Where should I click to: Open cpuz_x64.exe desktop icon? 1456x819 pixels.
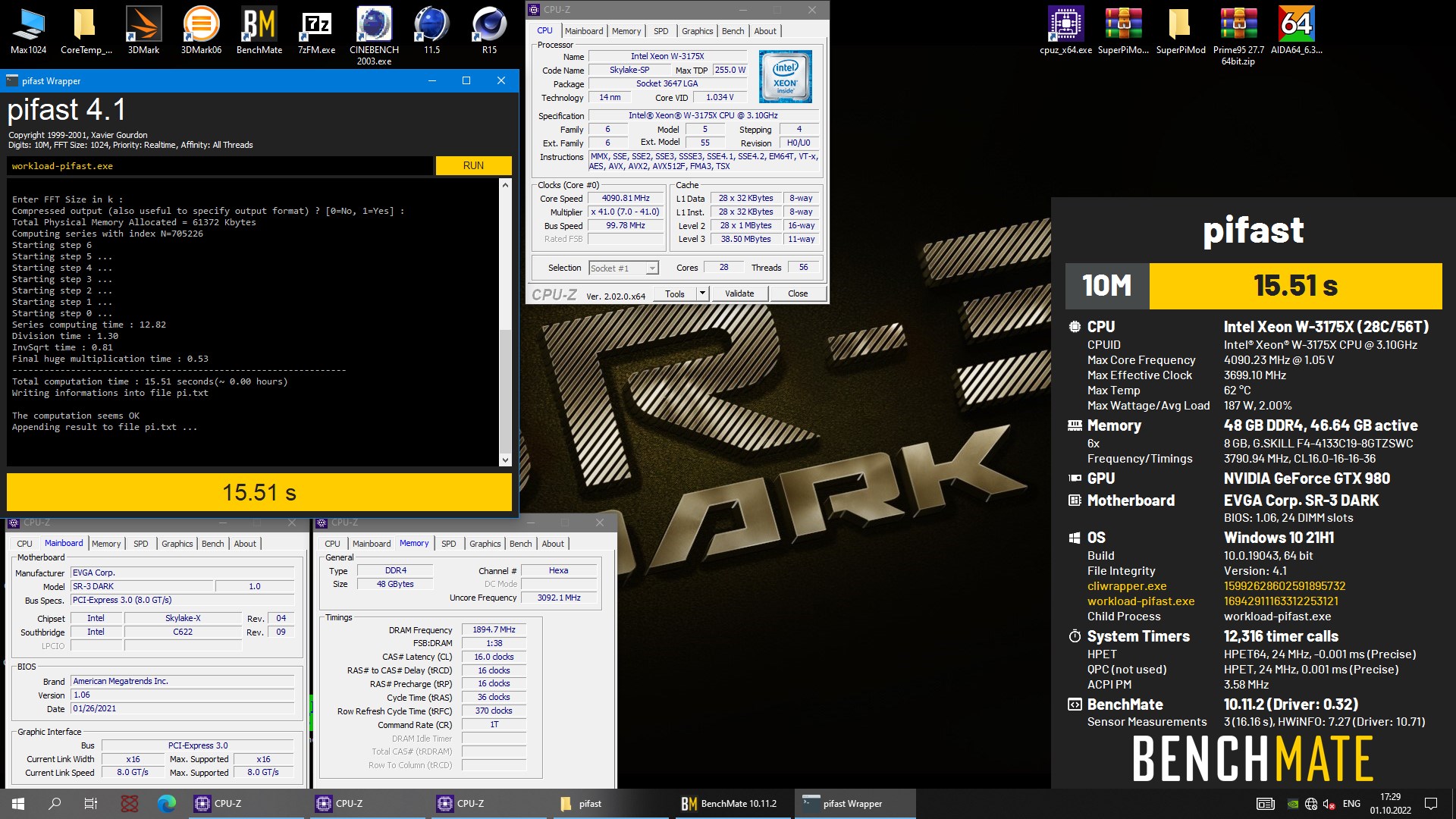(x=1065, y=31)
